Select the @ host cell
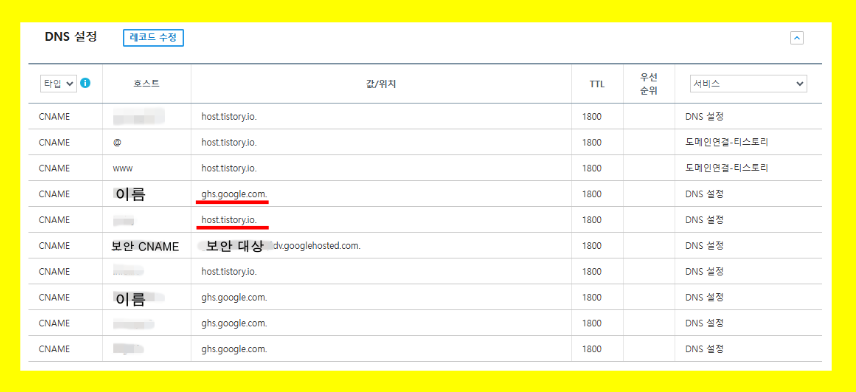Image resolution: width=856 pixels, height=392 pixels. pos(116,142)
